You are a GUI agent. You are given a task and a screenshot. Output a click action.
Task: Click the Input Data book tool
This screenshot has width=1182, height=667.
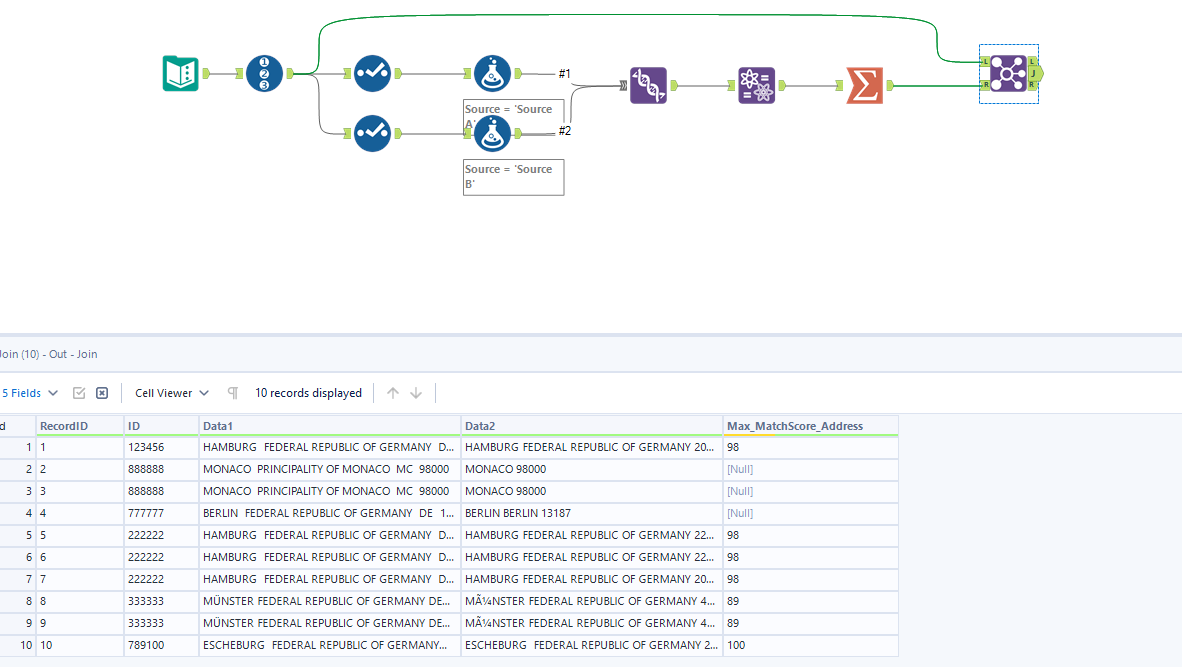pyautogui.click(x=180, y=73)
